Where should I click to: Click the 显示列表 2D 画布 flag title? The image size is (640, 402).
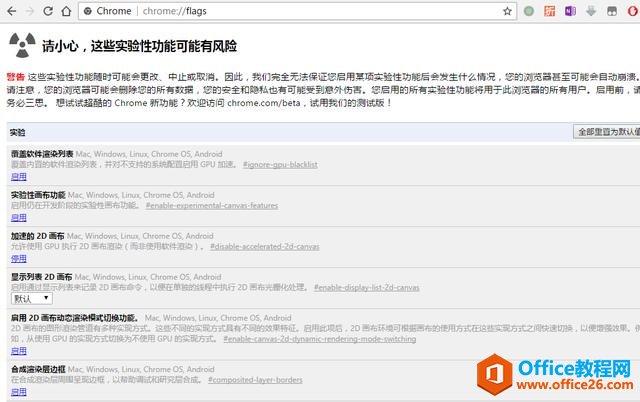pos(42,277)
